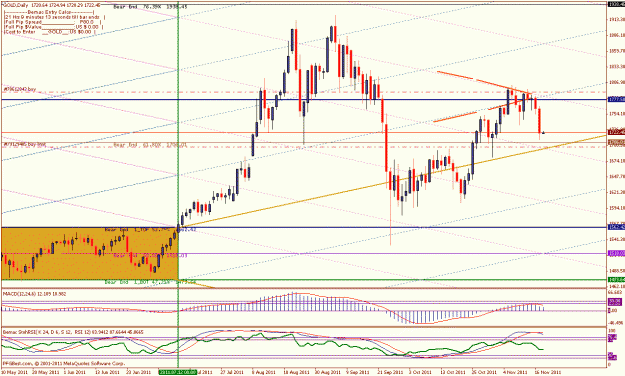
Task: Click the Bear End 1708.01 retracement label
Action: pyautogui.click(x=150, y=145)
